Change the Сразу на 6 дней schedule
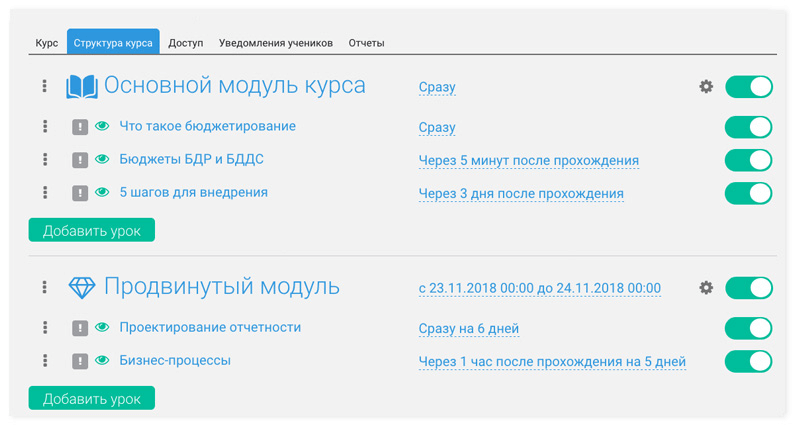Screen dimensions: 795x425 tap(468, 328)
